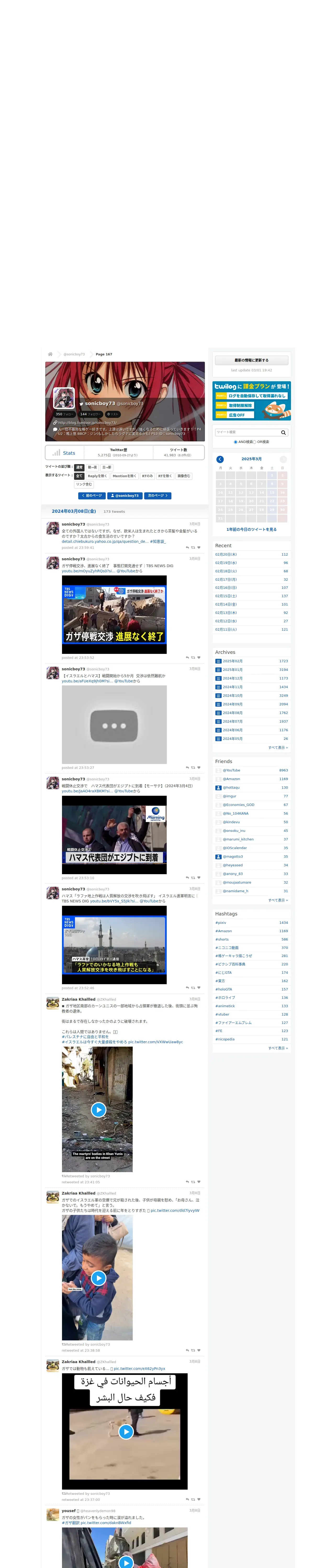Image resolution: width=336 pixels, height=1568 pixels.
Task: Select 古→新 tweet sort order
Action: coord(107,468)
